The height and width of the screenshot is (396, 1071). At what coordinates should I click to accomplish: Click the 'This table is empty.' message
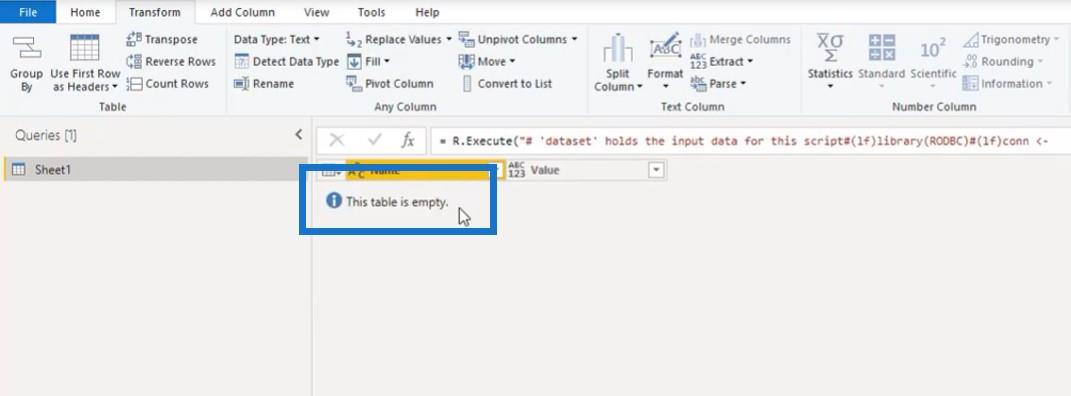pyautogui.click(x=397, y=202)
